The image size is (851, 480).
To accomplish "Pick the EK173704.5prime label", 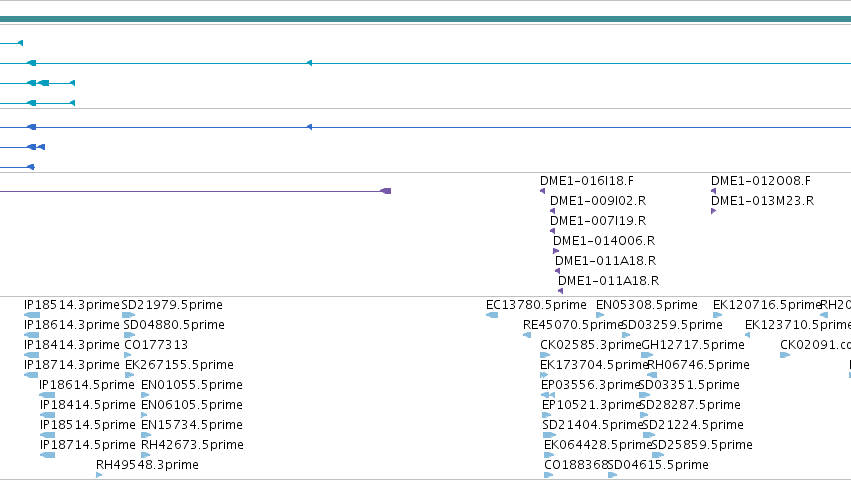I will coord(594,365).
